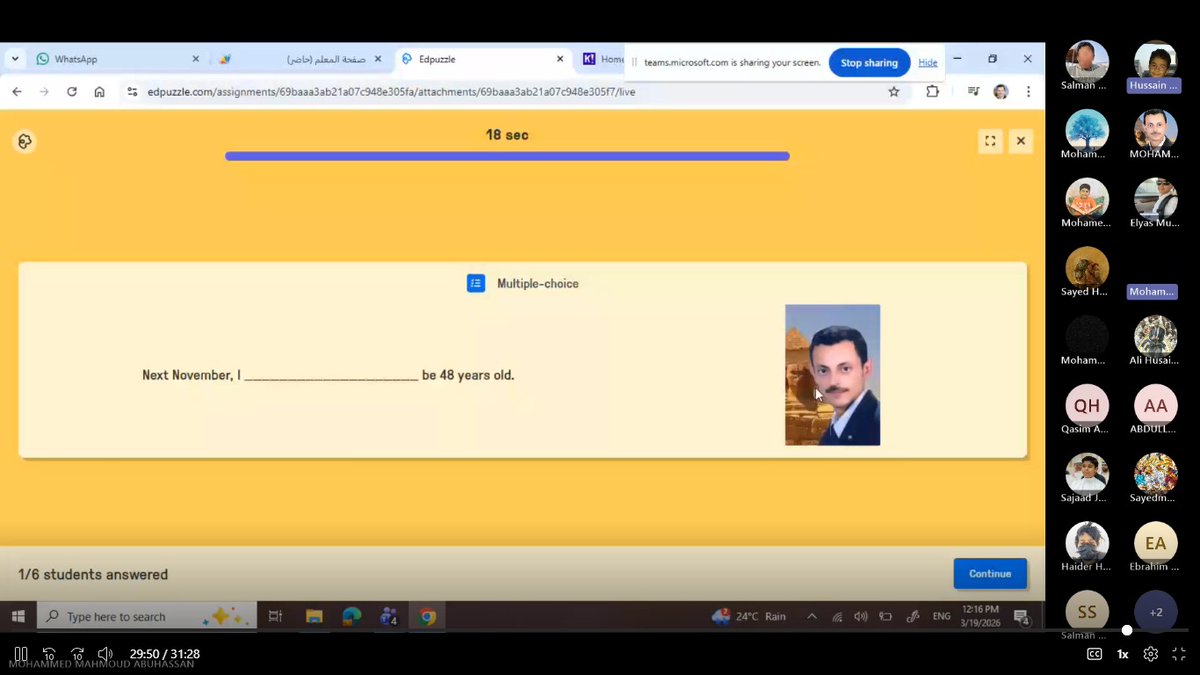Image resolution: width=1200 pixels, height=675 pixels.
Task: Close the Edpuzzle live question
Action: point(1020,141)
